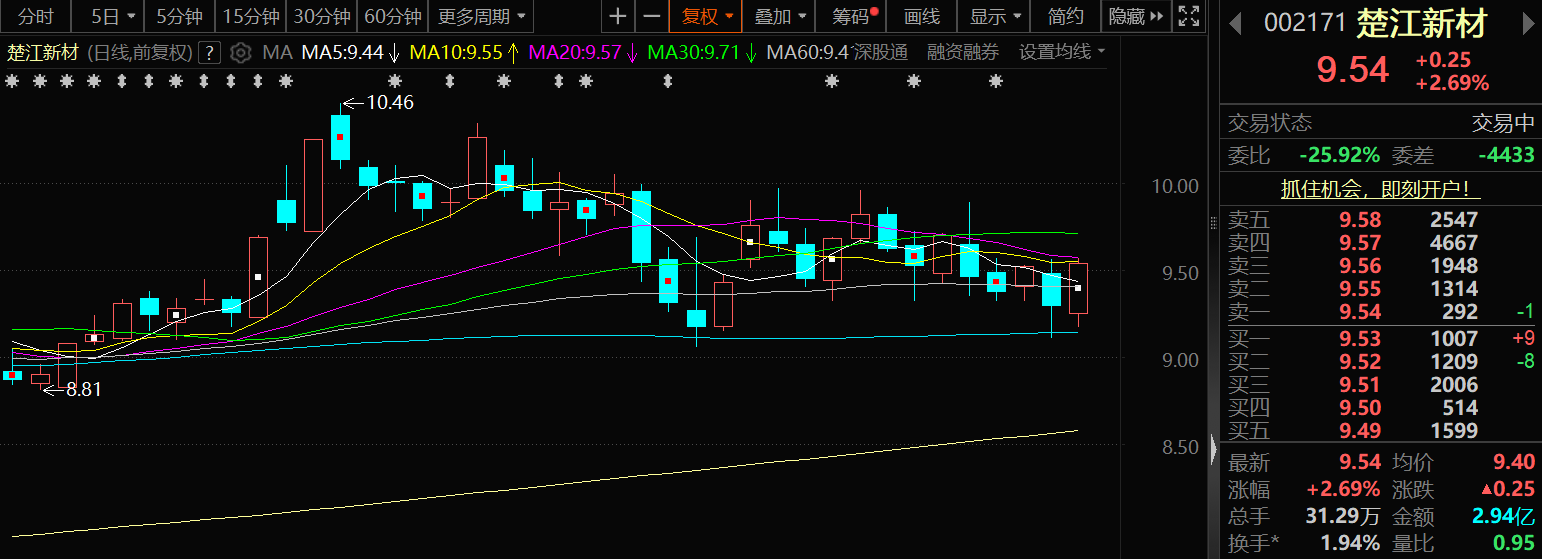Click the 抓住机会,即刻开户 link
1542x559 pixels.
tap(1381, 188)
